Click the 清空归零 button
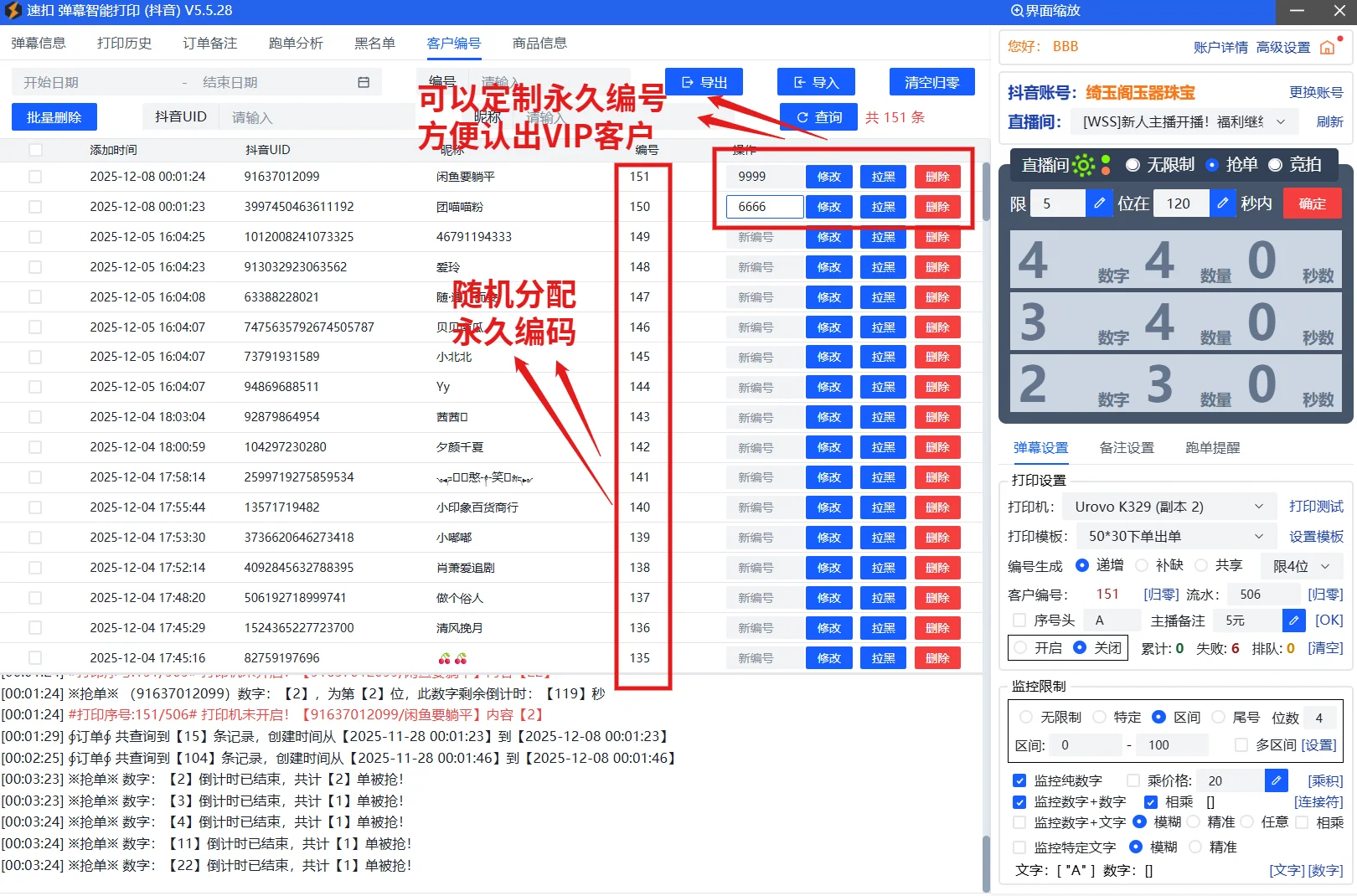The image size is (1357, 896). click(931, 81)
